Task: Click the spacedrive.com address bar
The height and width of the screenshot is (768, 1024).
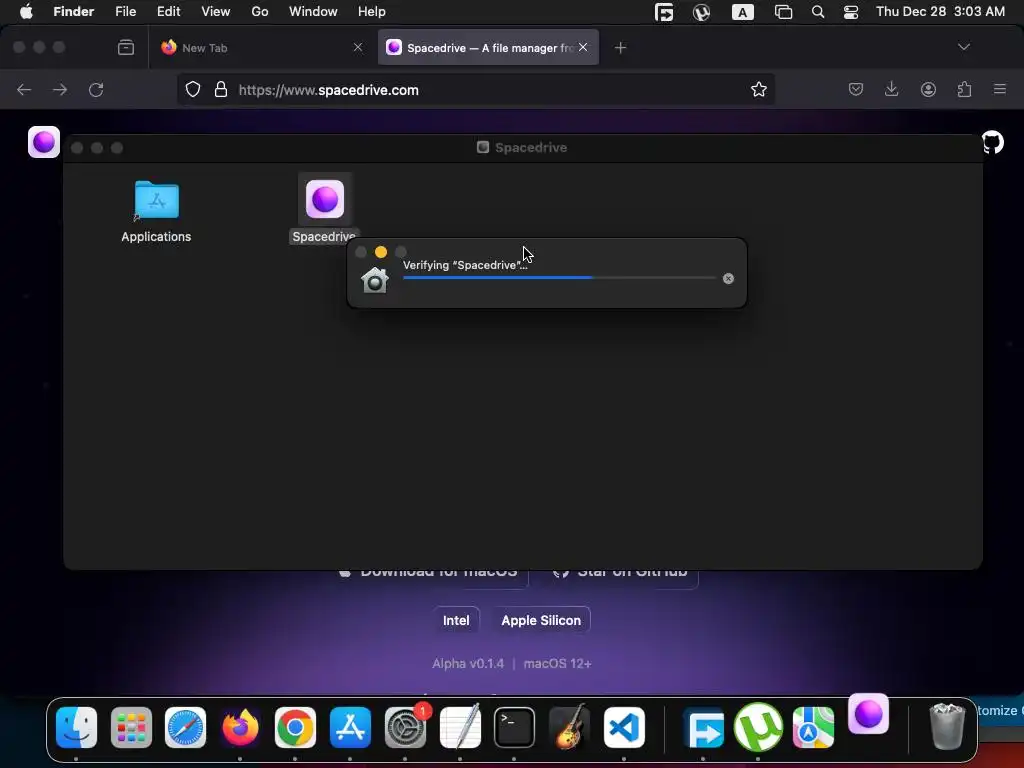Action: (x=477, y=89)
